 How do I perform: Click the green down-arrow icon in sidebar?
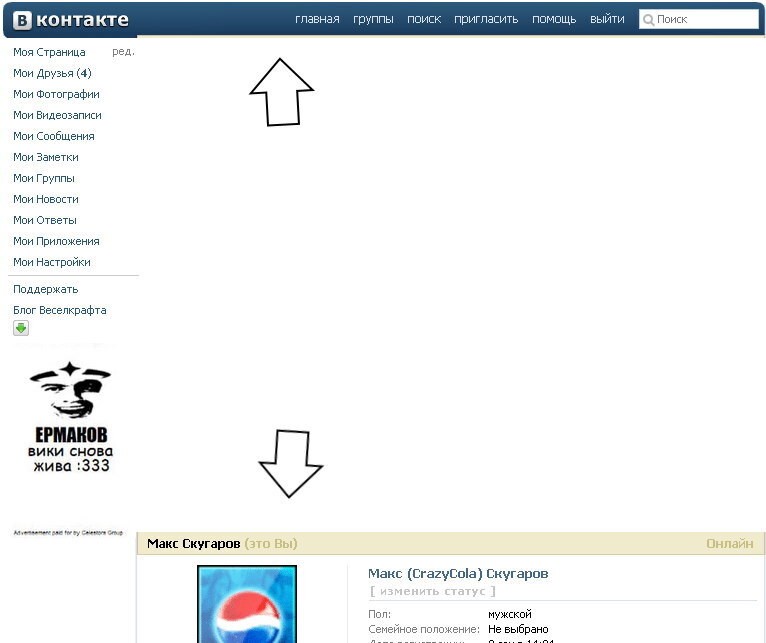(21, 328)
